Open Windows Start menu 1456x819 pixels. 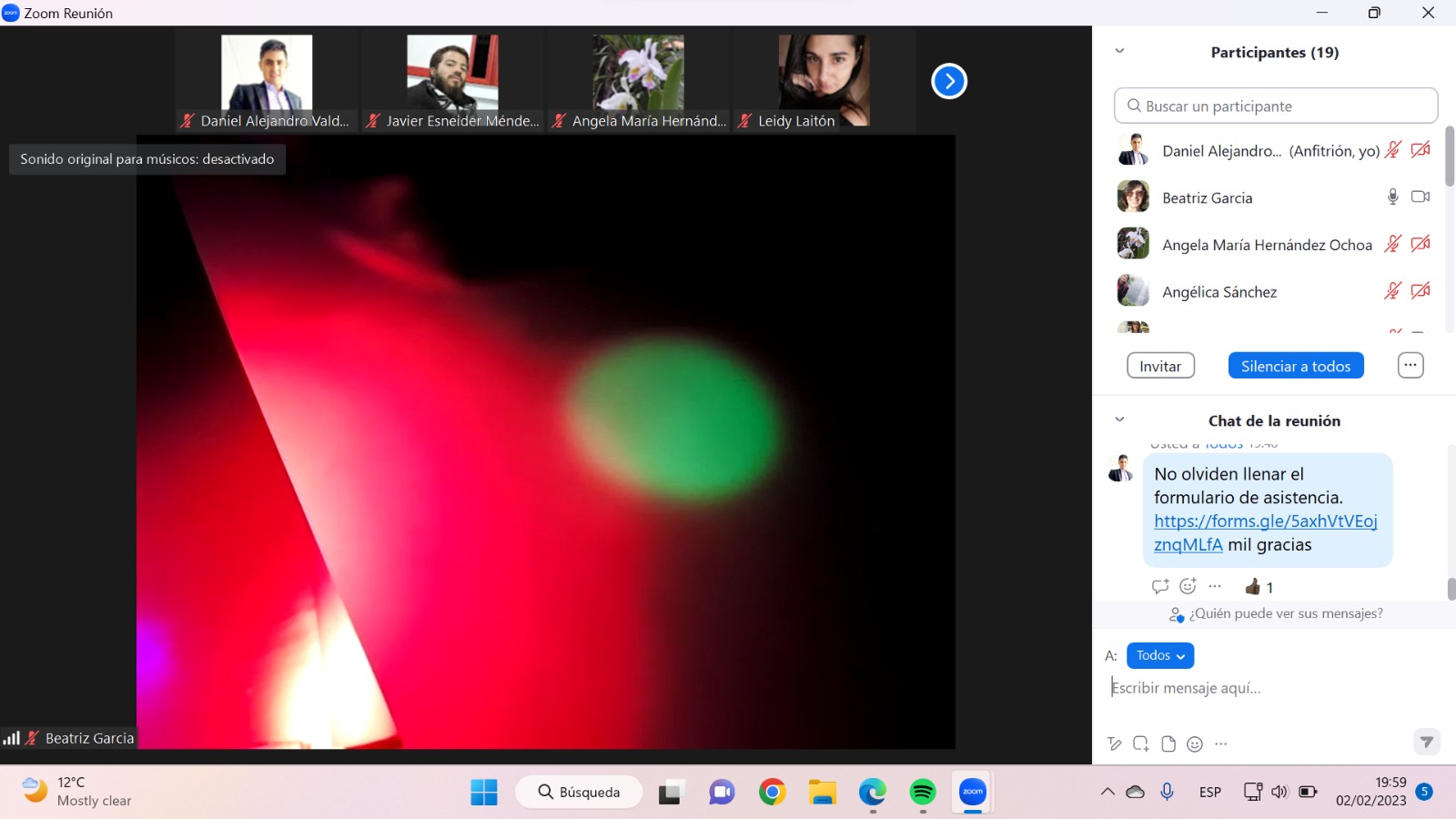(x=484, y=793)
